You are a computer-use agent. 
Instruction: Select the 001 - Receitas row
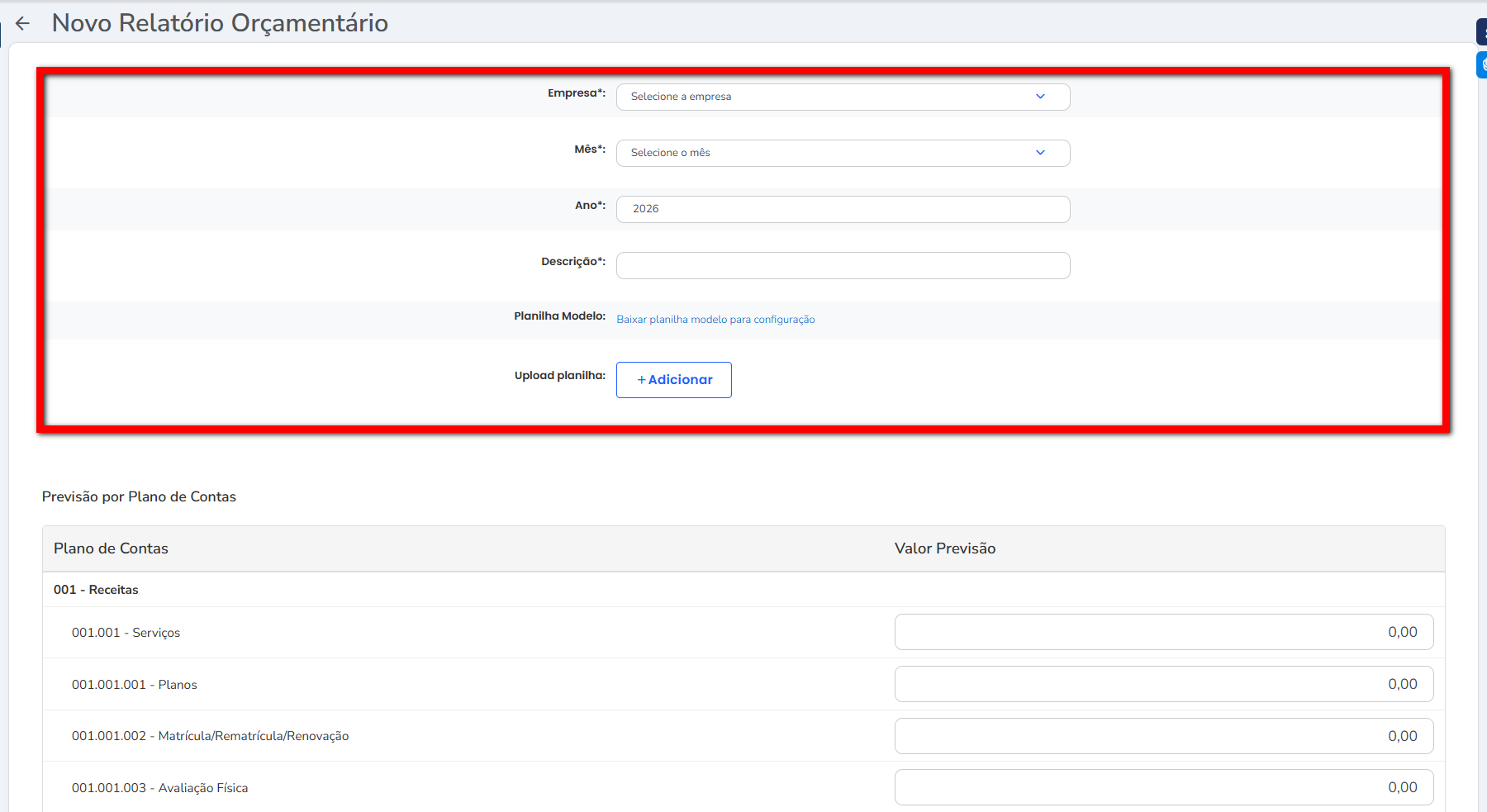[x=96, y=590]
